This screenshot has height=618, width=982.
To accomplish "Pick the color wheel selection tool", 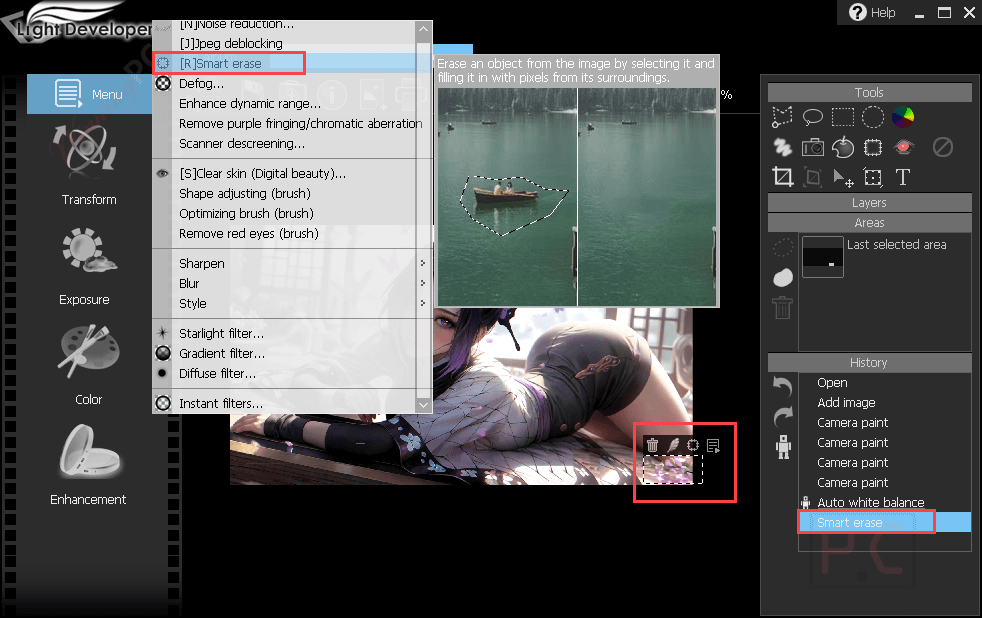I will tap(902, 116).
